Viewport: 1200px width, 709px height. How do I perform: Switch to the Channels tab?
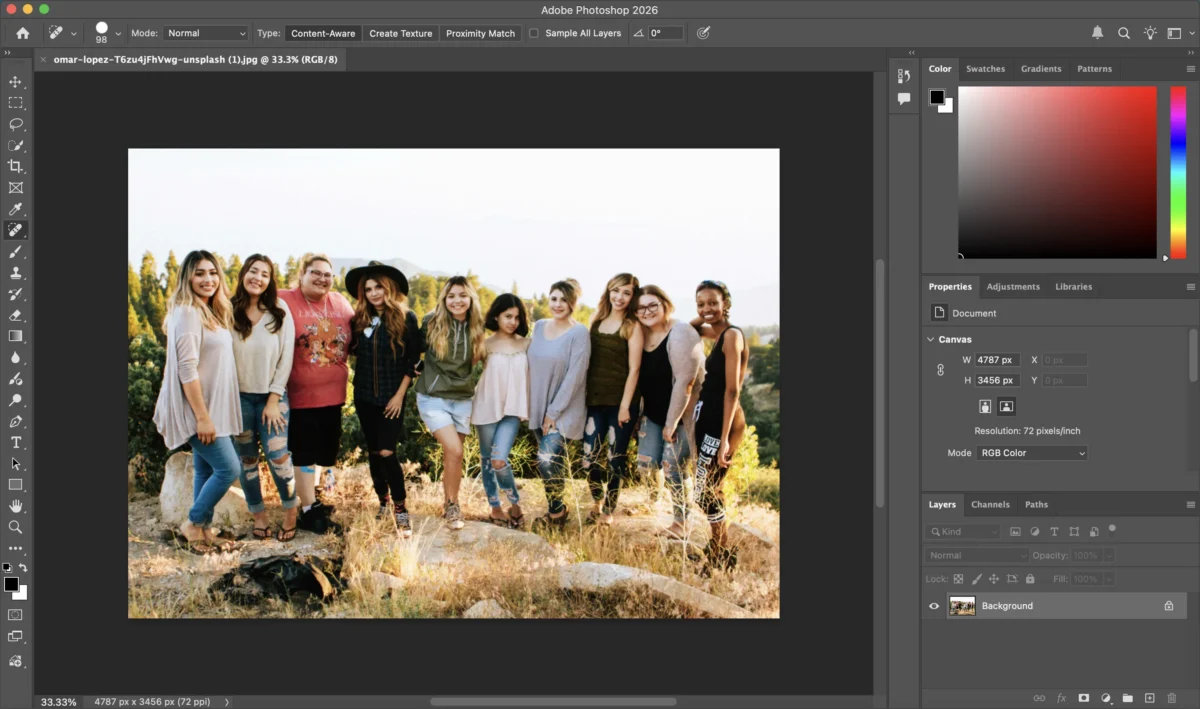(x=990, y=504)
